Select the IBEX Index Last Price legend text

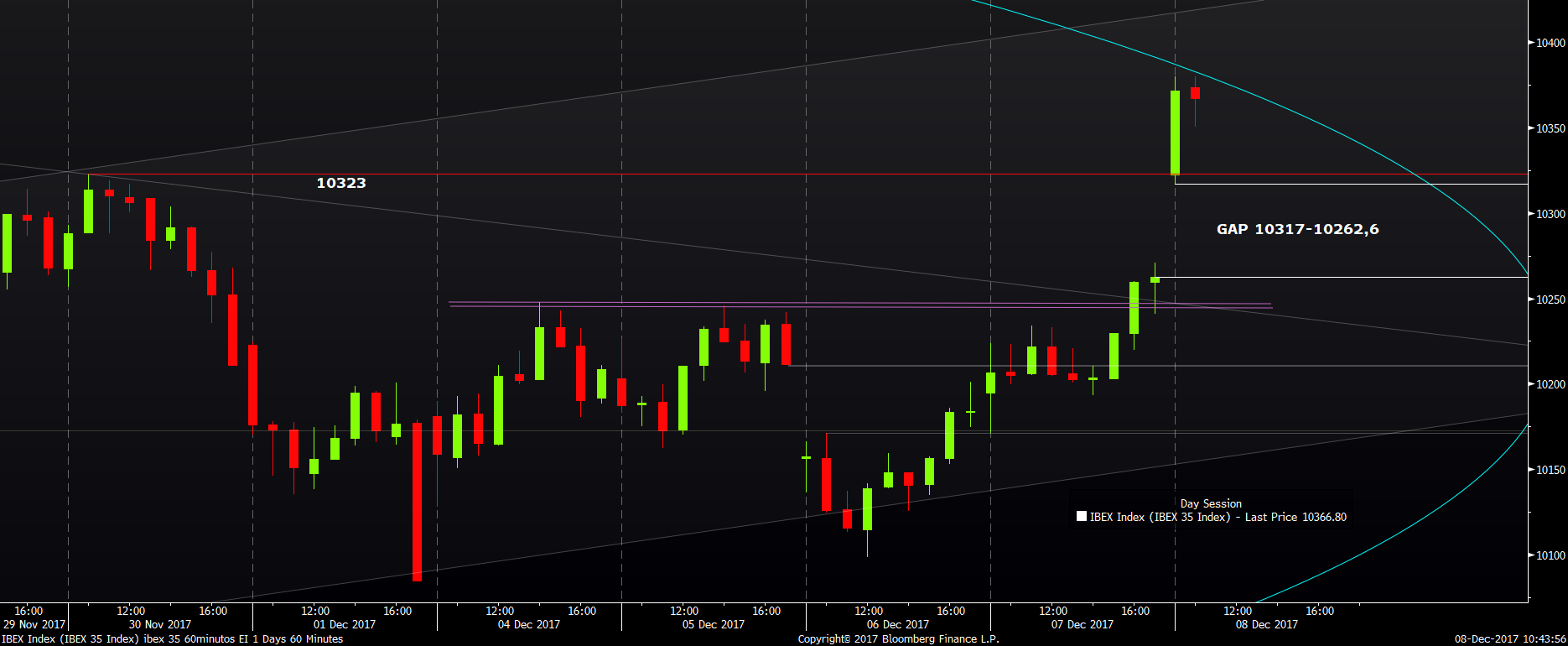[x=1218, y=517]
